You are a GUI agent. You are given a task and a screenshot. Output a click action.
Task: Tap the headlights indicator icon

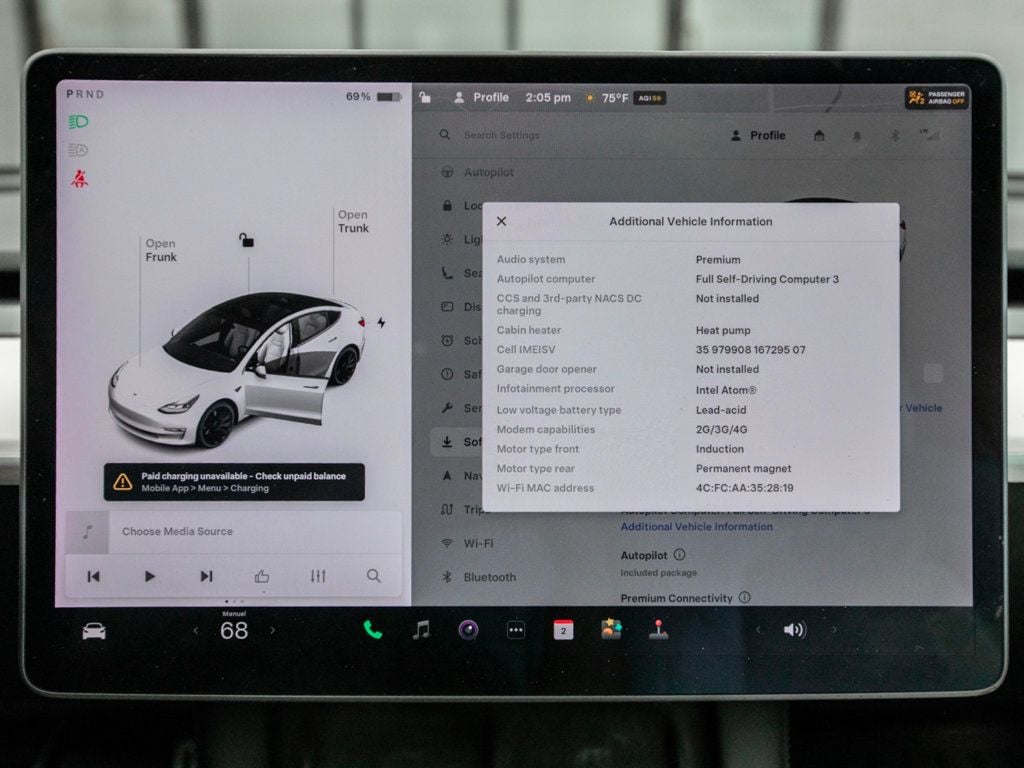pyautogui.click(x=78, y=122)
